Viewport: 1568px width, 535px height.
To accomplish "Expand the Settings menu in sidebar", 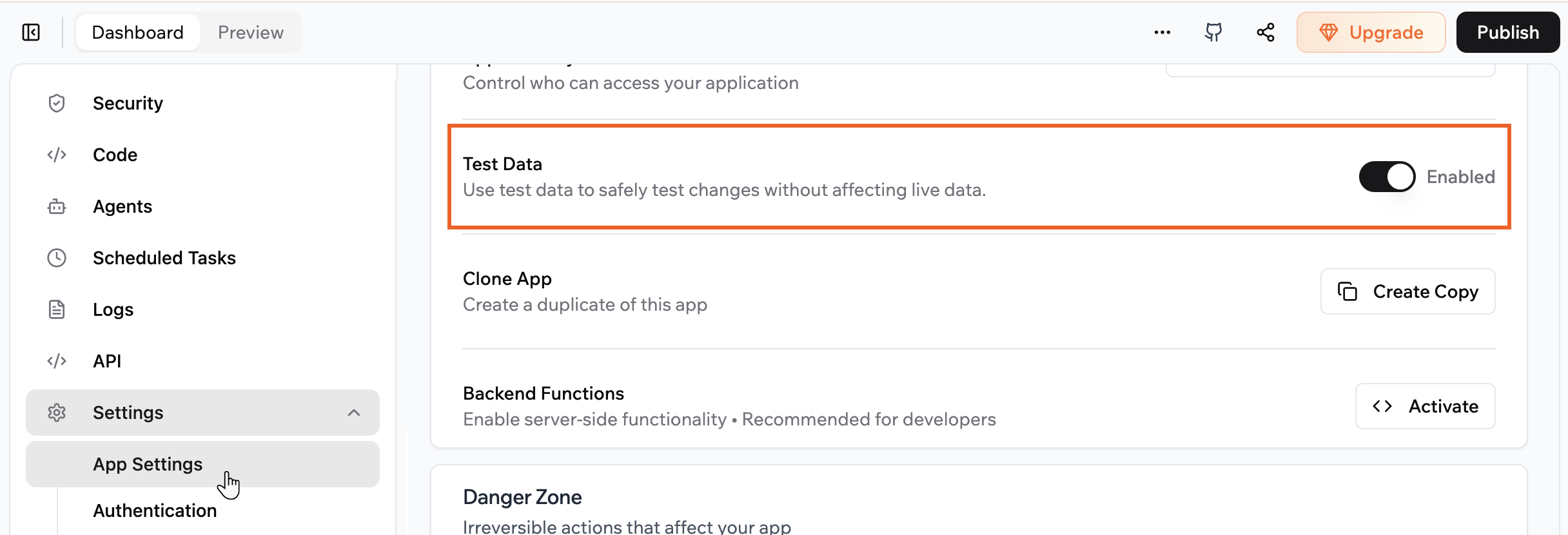I will (x=128, y=413).
